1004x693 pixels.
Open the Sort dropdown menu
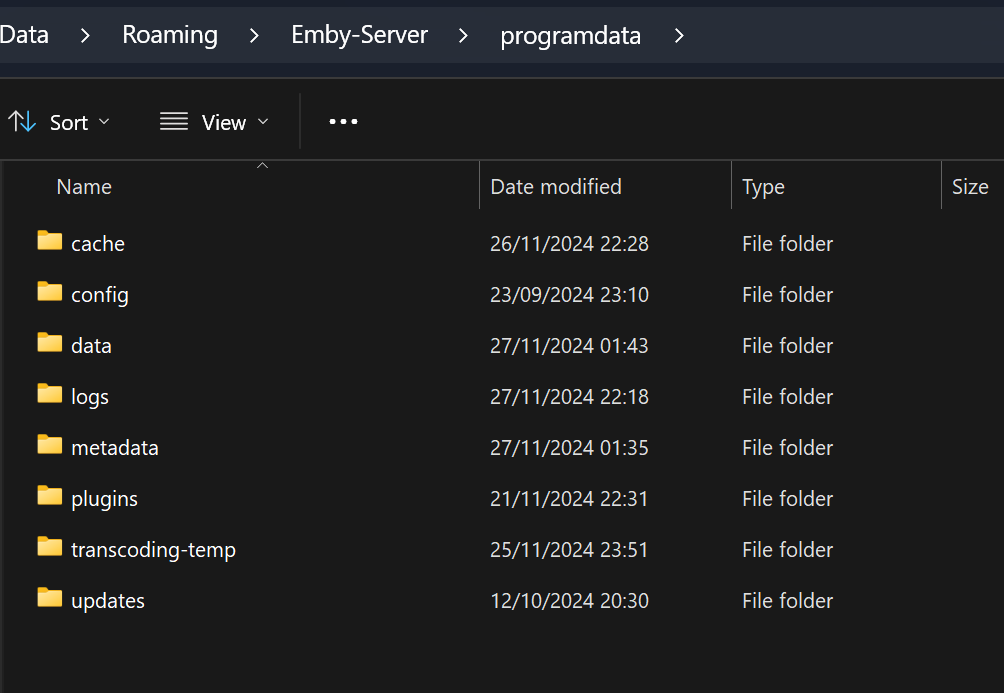[59, 122]
